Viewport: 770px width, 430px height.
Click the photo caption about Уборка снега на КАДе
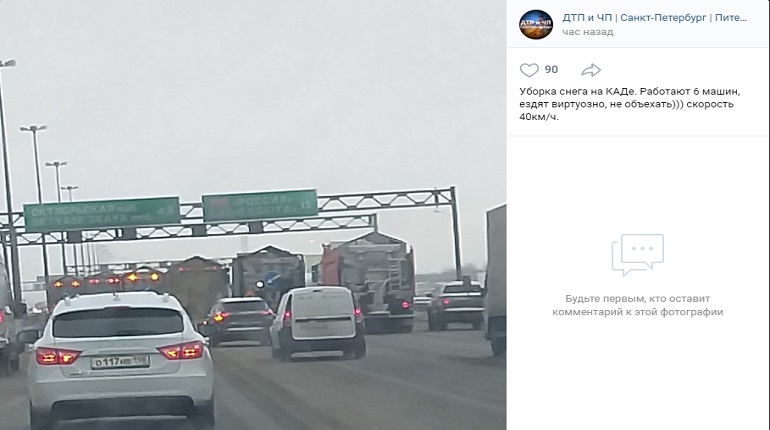pos(630,104)
